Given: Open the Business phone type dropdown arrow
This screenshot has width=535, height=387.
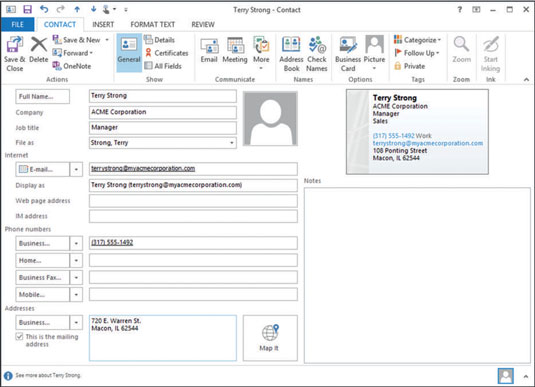Looking at the screenshot, I should (x=76, y=243).
